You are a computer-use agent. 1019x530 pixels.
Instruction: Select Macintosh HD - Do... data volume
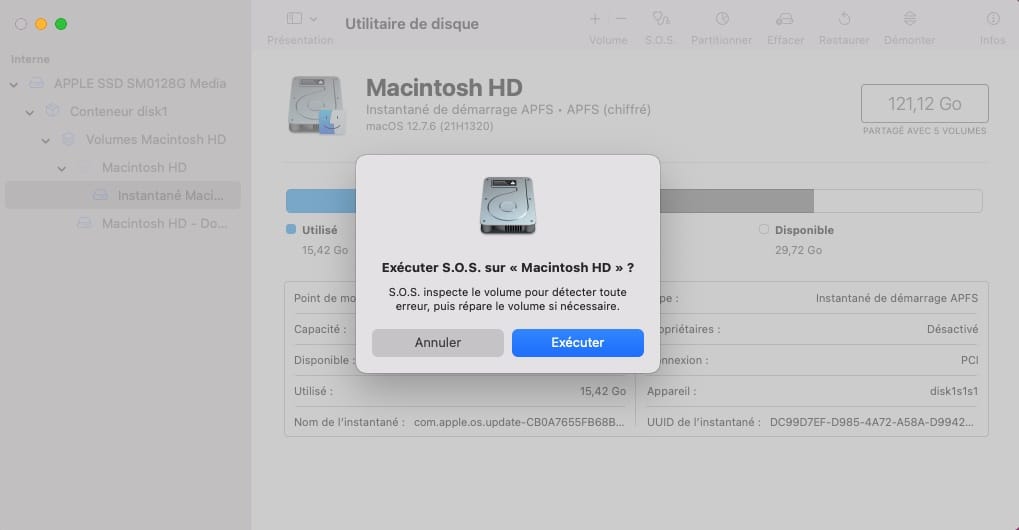tap(165, 223)
